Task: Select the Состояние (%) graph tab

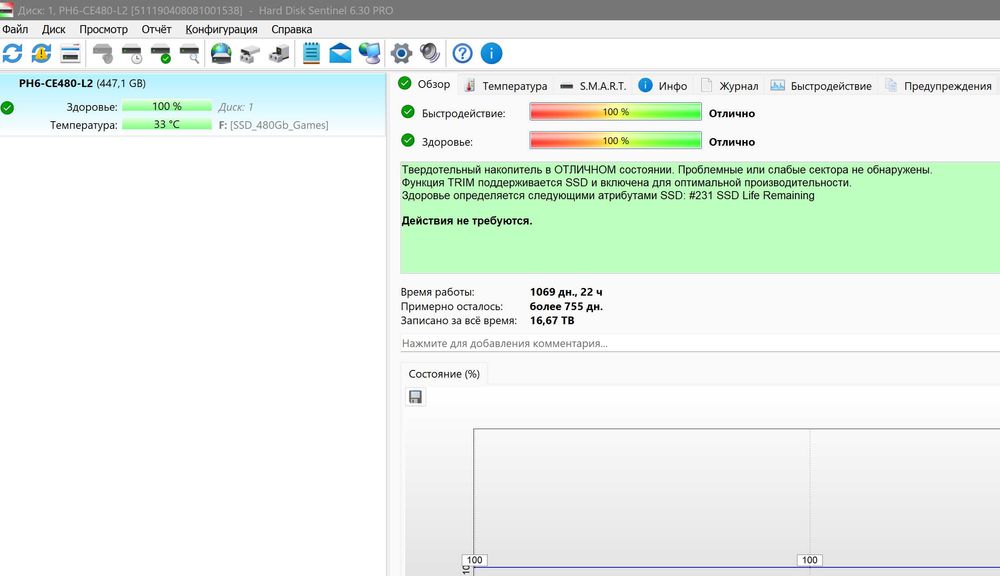Action: pyautogui.click(x=444, y=374)
